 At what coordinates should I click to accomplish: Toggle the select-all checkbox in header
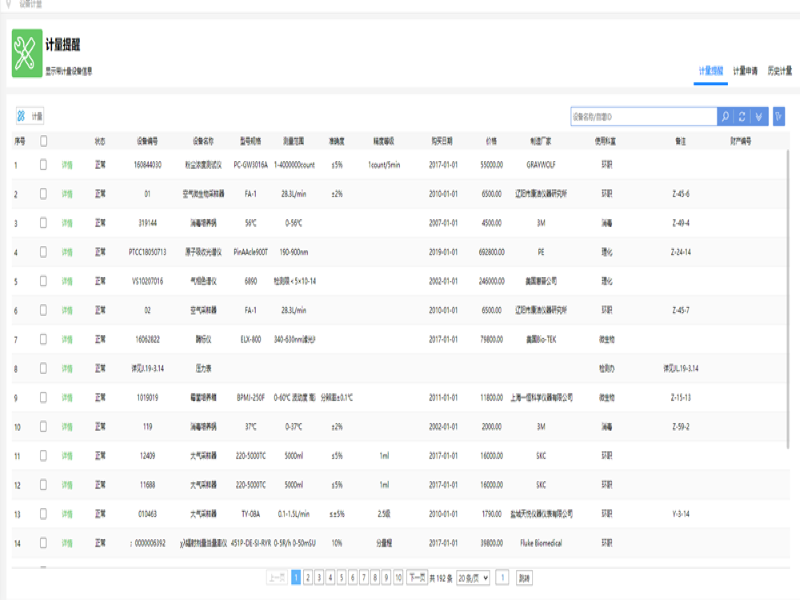(x=44, y=141)
